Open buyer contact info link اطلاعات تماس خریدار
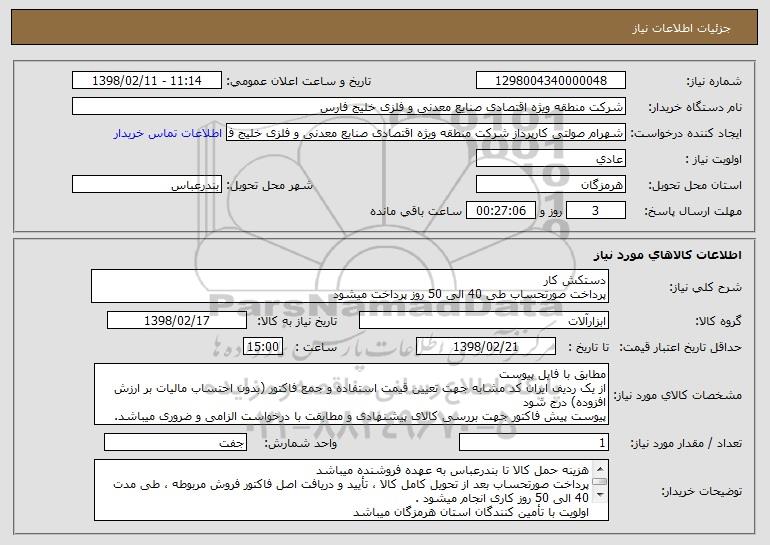 [x=168, y=134]
